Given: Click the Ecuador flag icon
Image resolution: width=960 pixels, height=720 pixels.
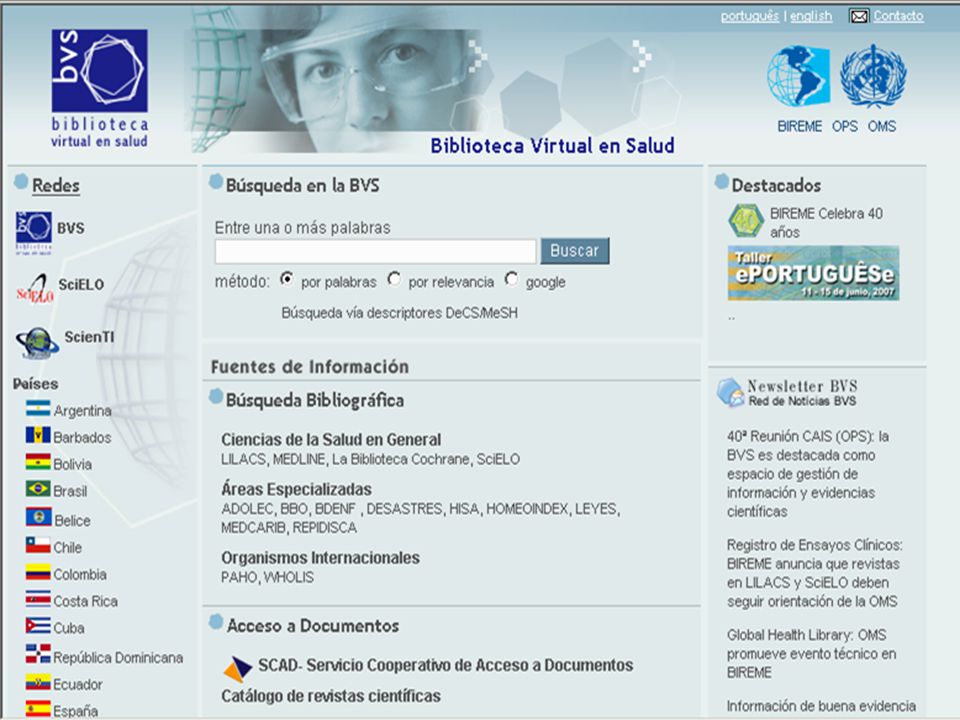Looking at the screenshot, I should click(x=38, y=682).
